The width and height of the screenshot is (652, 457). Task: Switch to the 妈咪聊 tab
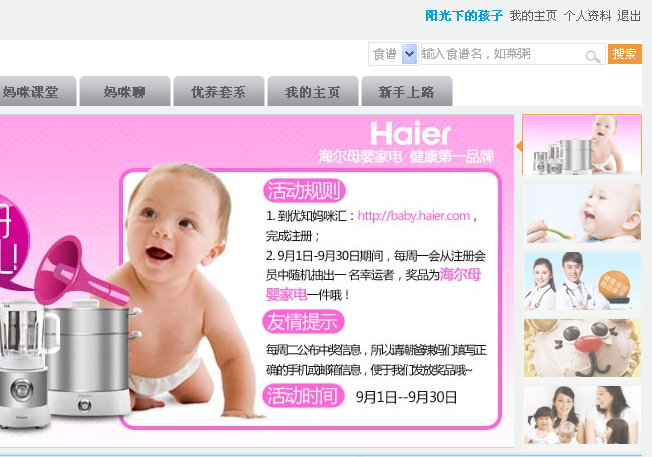pos(125,91)
